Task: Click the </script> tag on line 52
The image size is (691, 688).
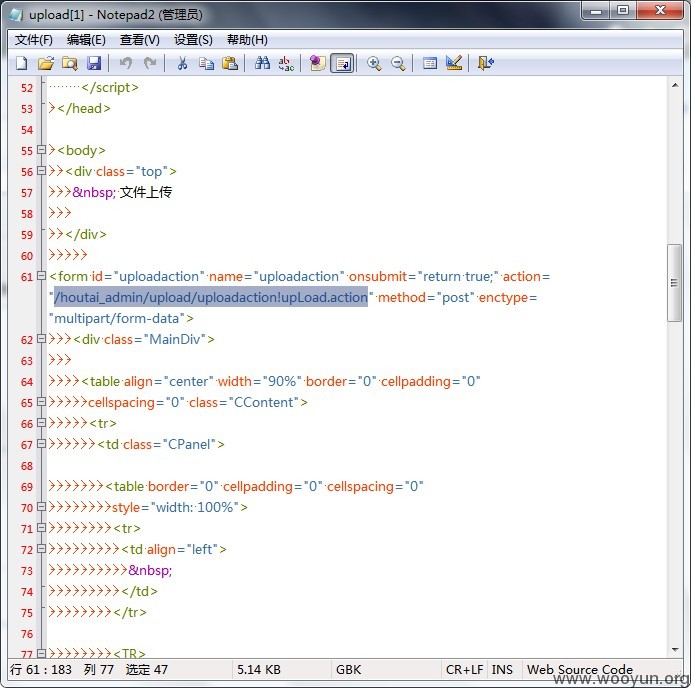Action: tap(110, 87)
